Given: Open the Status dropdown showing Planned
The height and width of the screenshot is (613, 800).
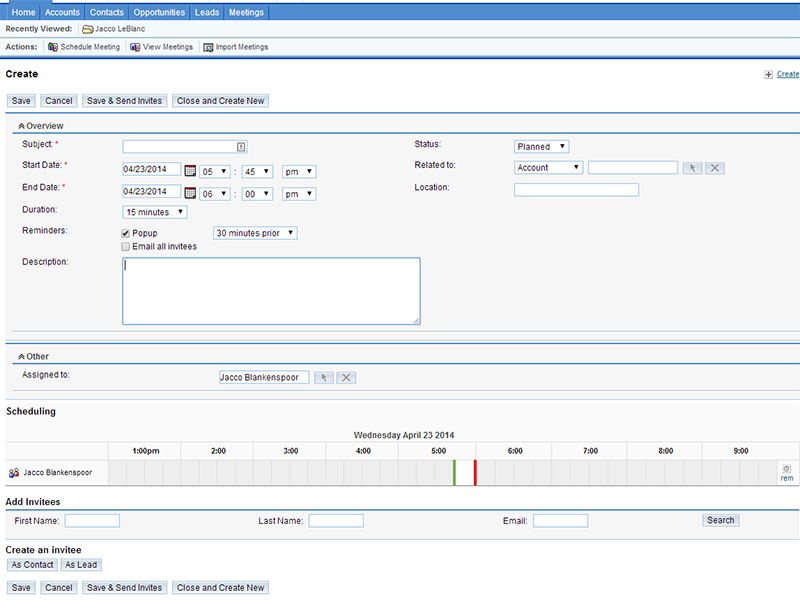Looking at the screenshot, I should point(541,147).
